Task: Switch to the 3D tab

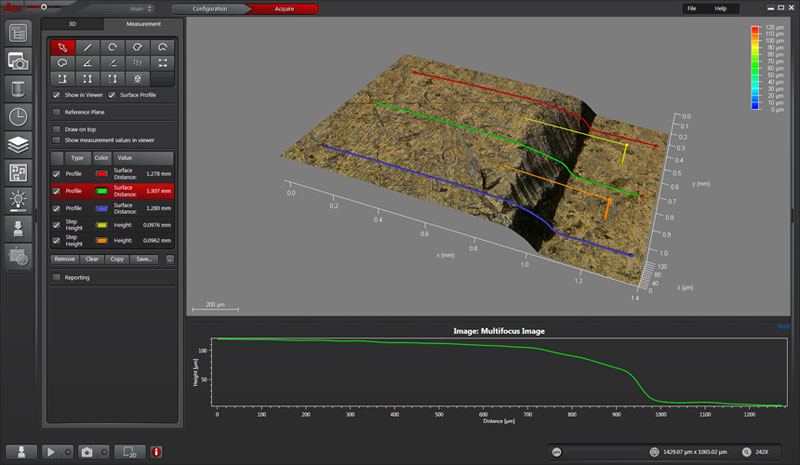Action: click(x=72, y=23)
